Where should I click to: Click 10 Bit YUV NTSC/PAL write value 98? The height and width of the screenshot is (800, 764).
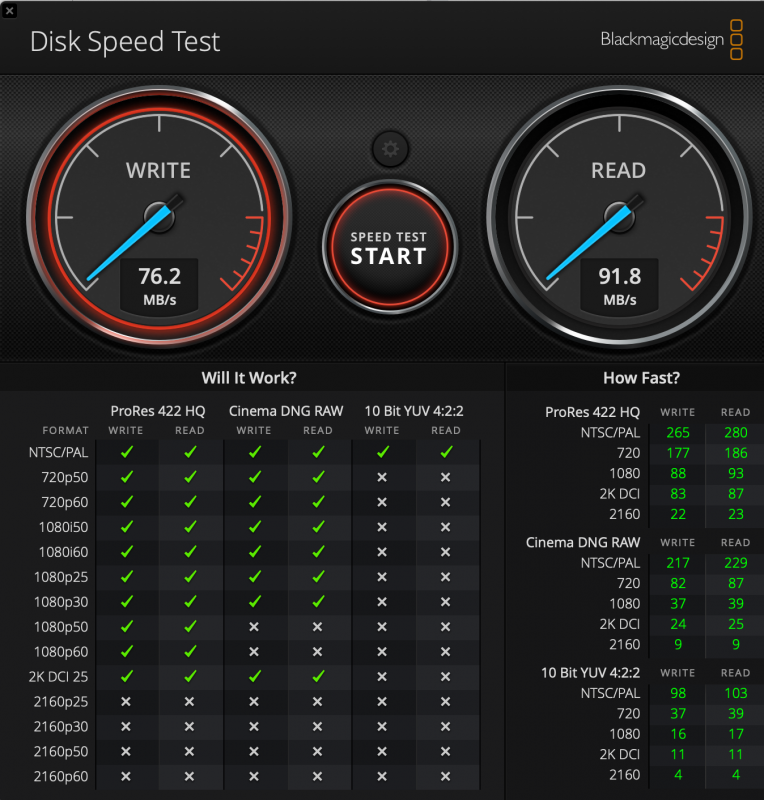pyautogui.click(x=678, y=693)
